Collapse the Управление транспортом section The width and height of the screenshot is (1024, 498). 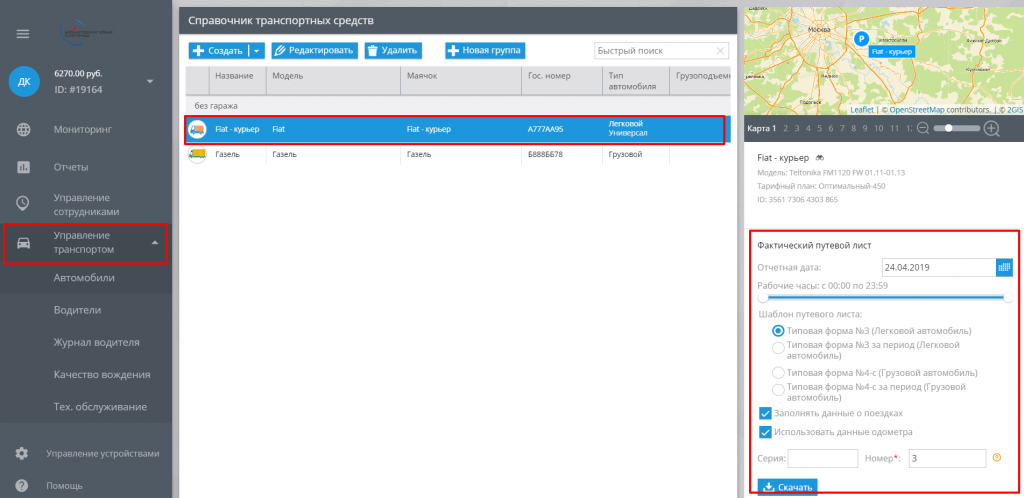pyautogui.click(x=154, y=243)
